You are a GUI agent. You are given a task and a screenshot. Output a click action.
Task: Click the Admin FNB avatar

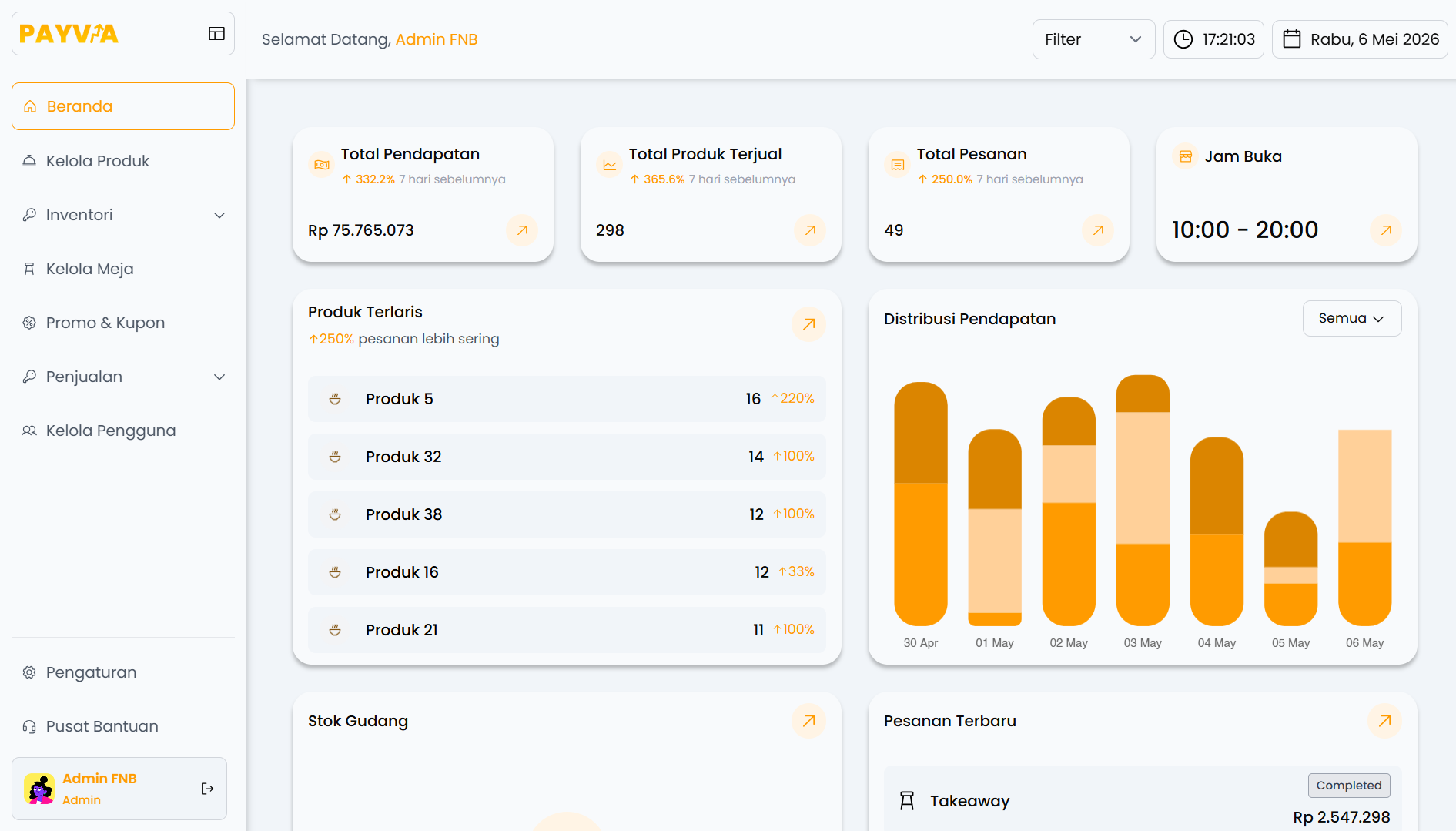39,789
